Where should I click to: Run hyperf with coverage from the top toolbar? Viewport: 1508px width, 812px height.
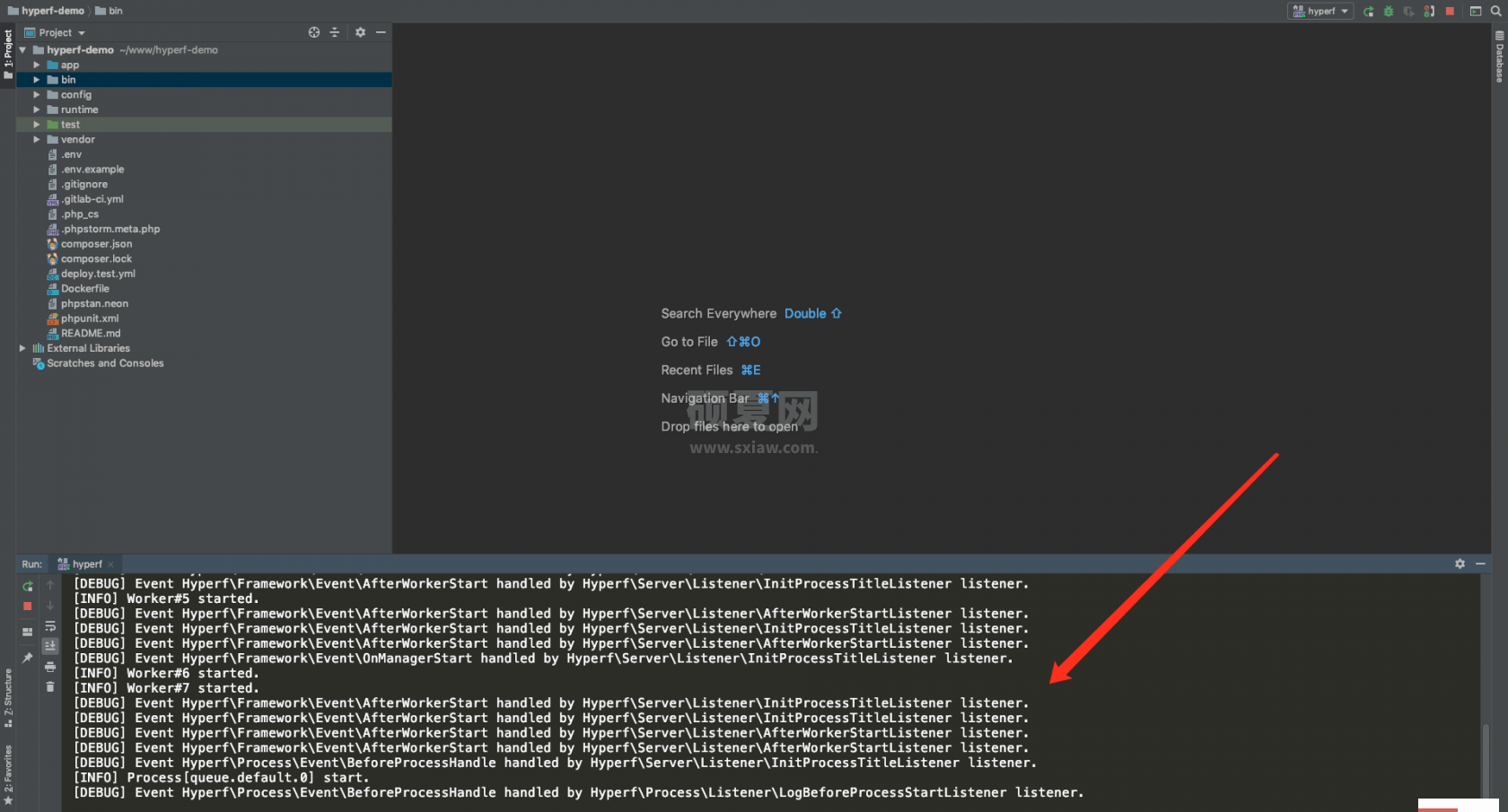[1408, 11]
